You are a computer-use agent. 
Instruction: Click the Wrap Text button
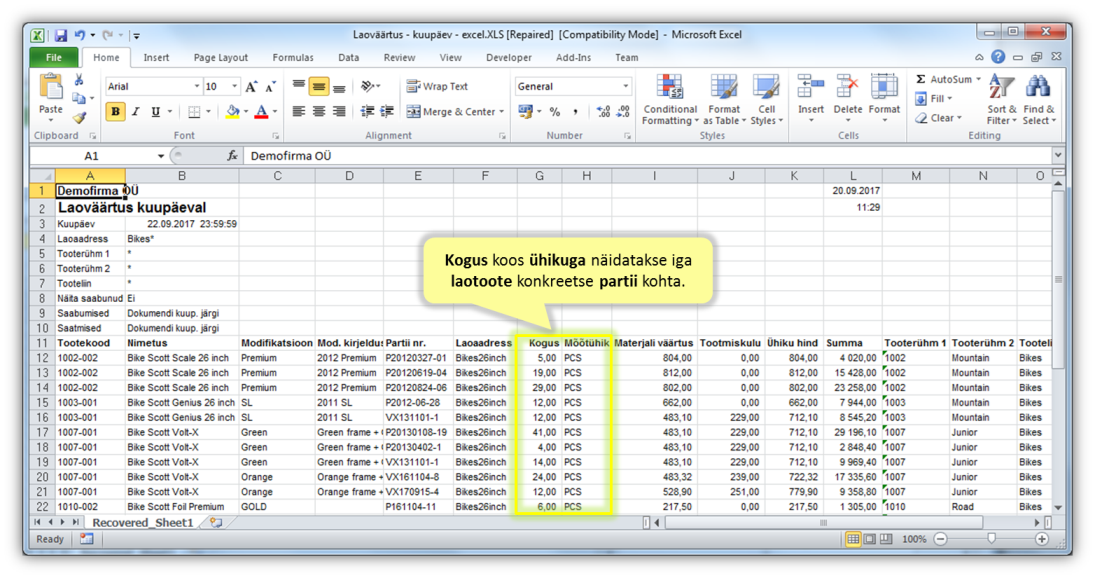point(437,87)
